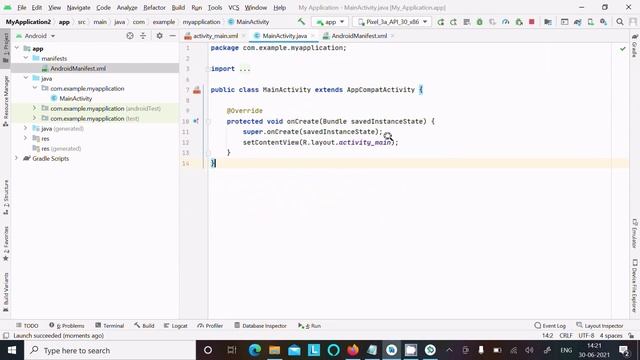The height and width of the screenshot is (360, 640).
Task: Click the Profile app gauge icon
Action: [x=506, y=22]
